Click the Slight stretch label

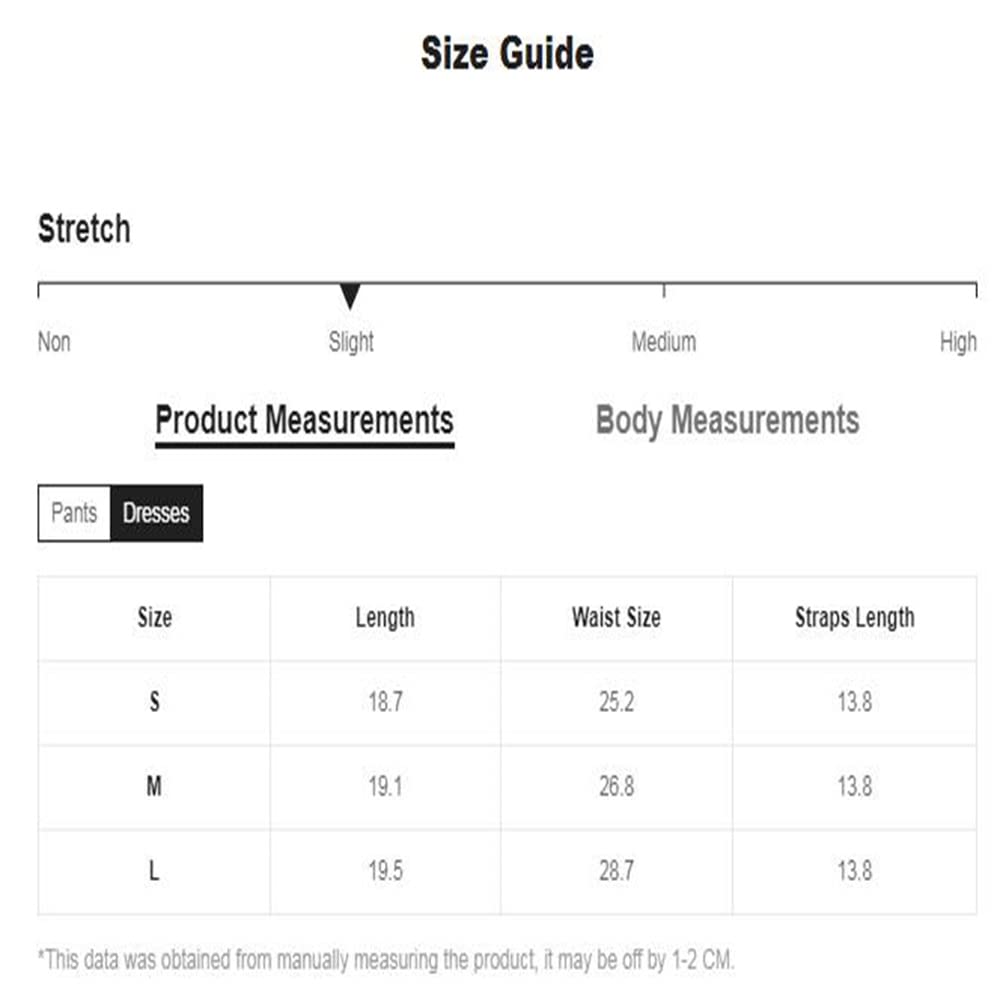point(351,342)
